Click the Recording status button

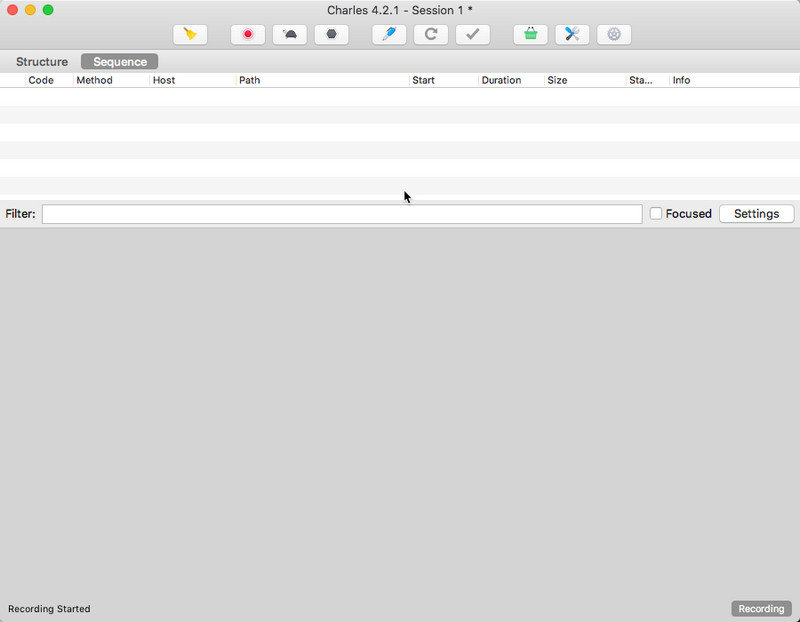pos(761,609)
